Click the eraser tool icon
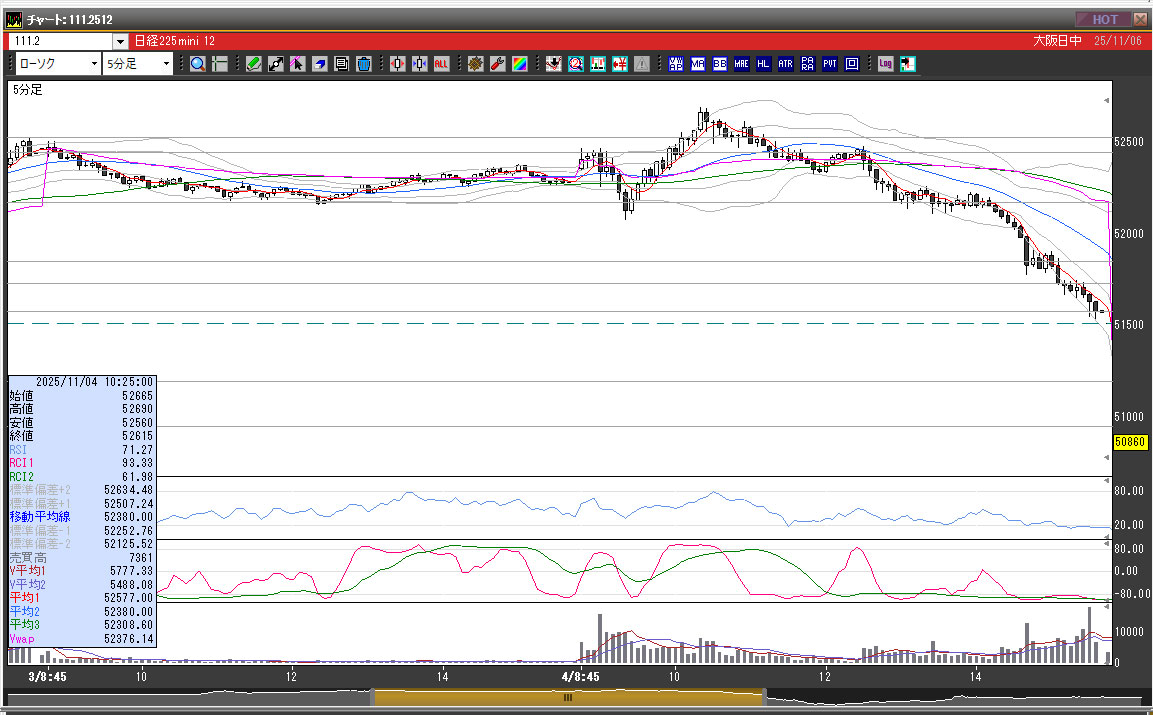Viewport: 1153px width, 715px height. 319,64
